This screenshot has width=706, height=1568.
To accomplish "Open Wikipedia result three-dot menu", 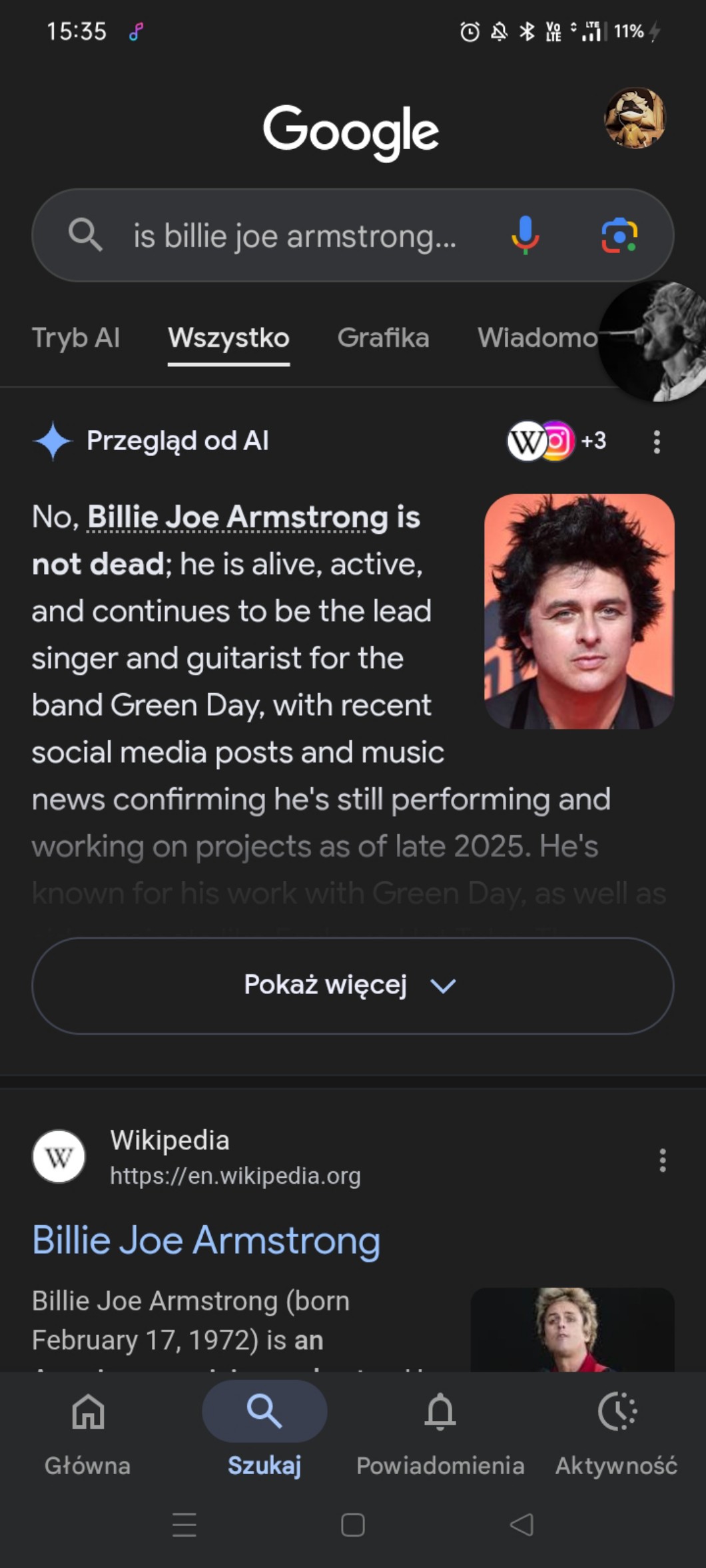I will [x=662, y=1160].
